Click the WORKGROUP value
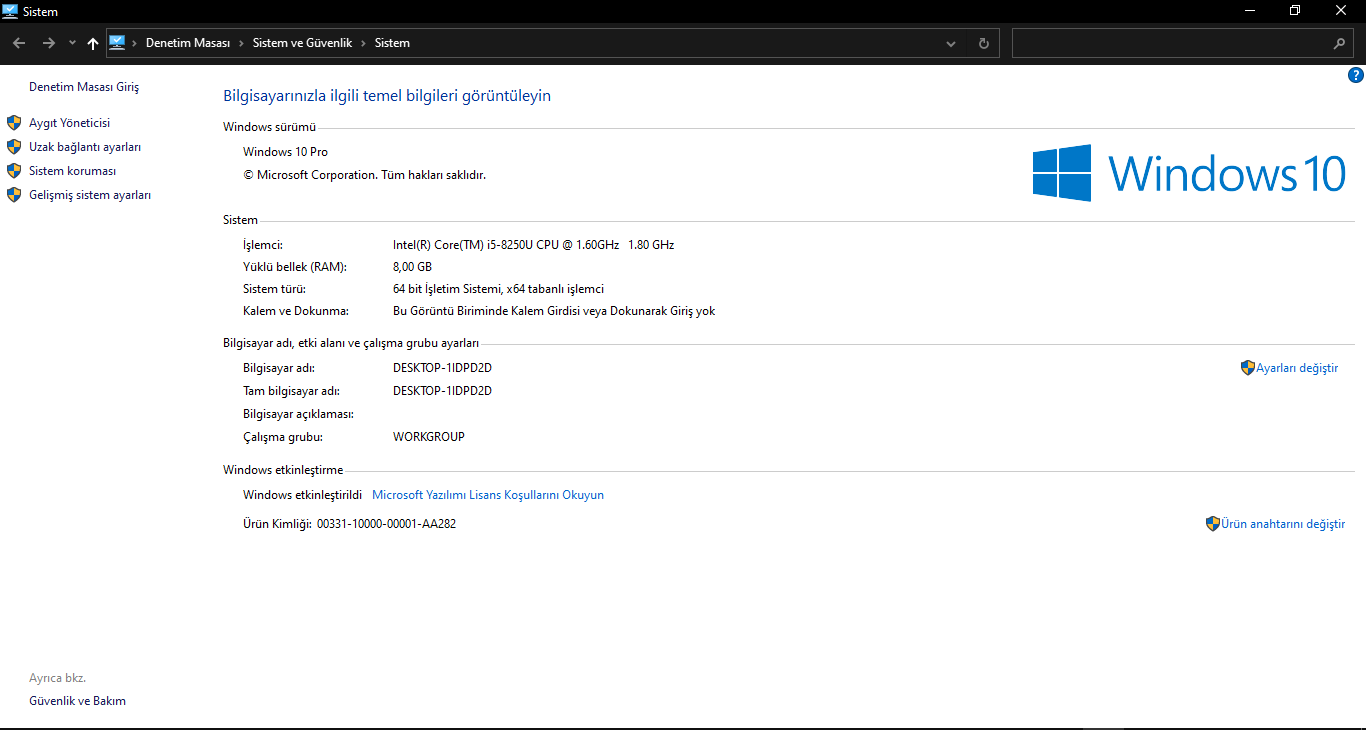 pyautogui.click(x=429, y=437)
